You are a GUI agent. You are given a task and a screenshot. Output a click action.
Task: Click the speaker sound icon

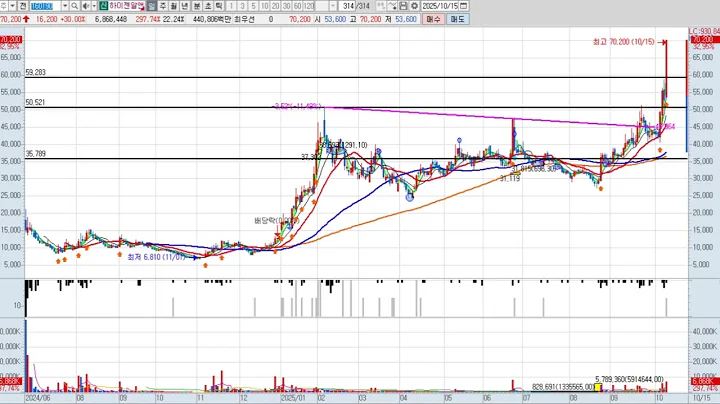[86, 6]
